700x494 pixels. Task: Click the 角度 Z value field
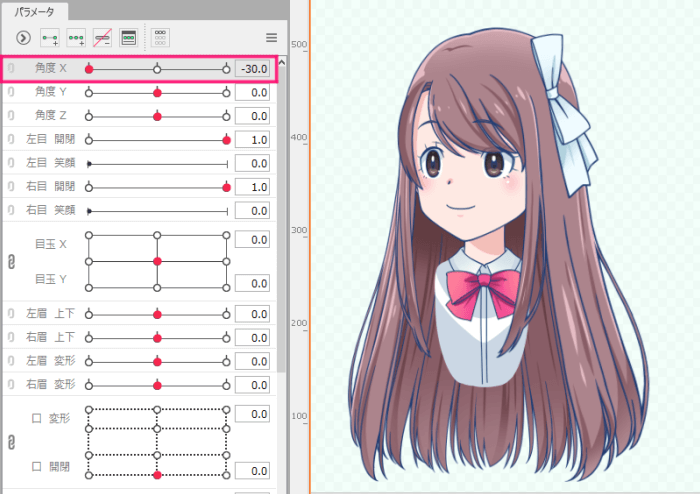(253, 116)
